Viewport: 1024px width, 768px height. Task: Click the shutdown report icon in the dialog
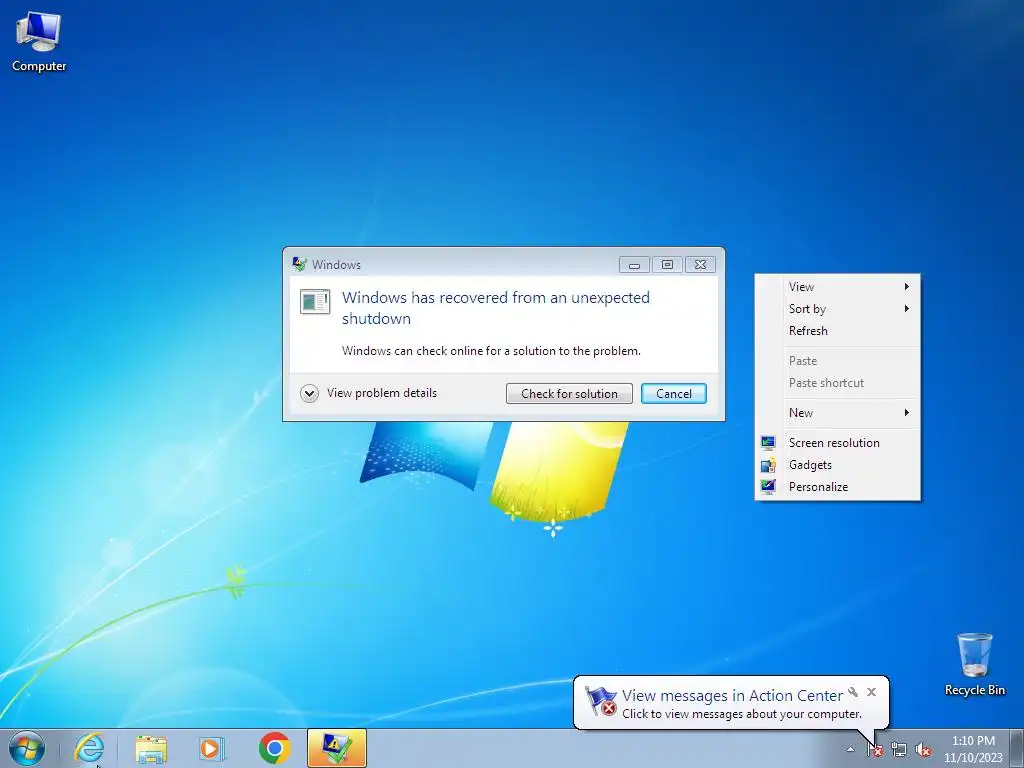click(x=315, y=302)
